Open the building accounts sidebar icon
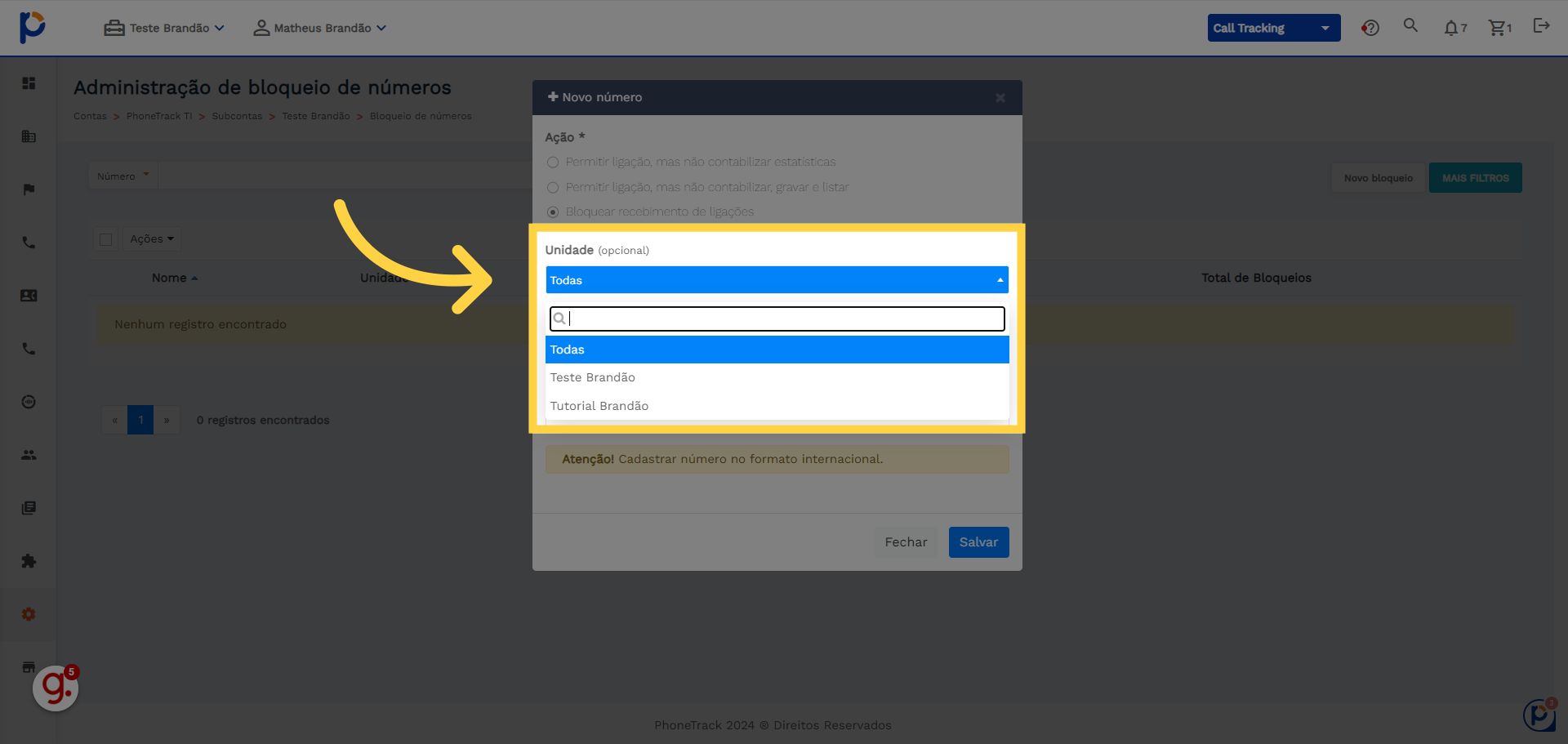 29,136
